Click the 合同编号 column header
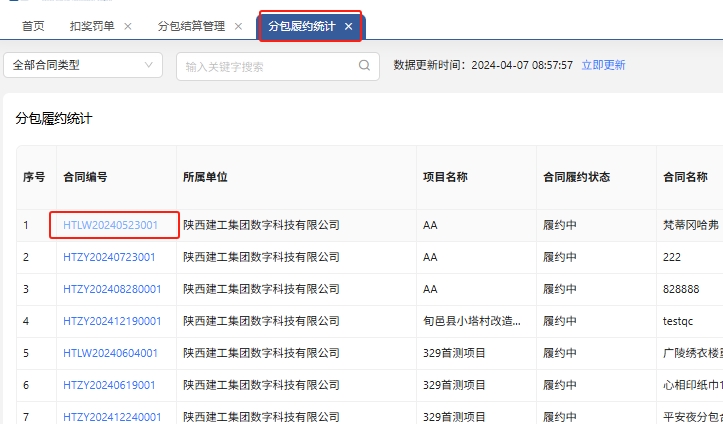Screen dimensions: 723x424 [85, 177]
